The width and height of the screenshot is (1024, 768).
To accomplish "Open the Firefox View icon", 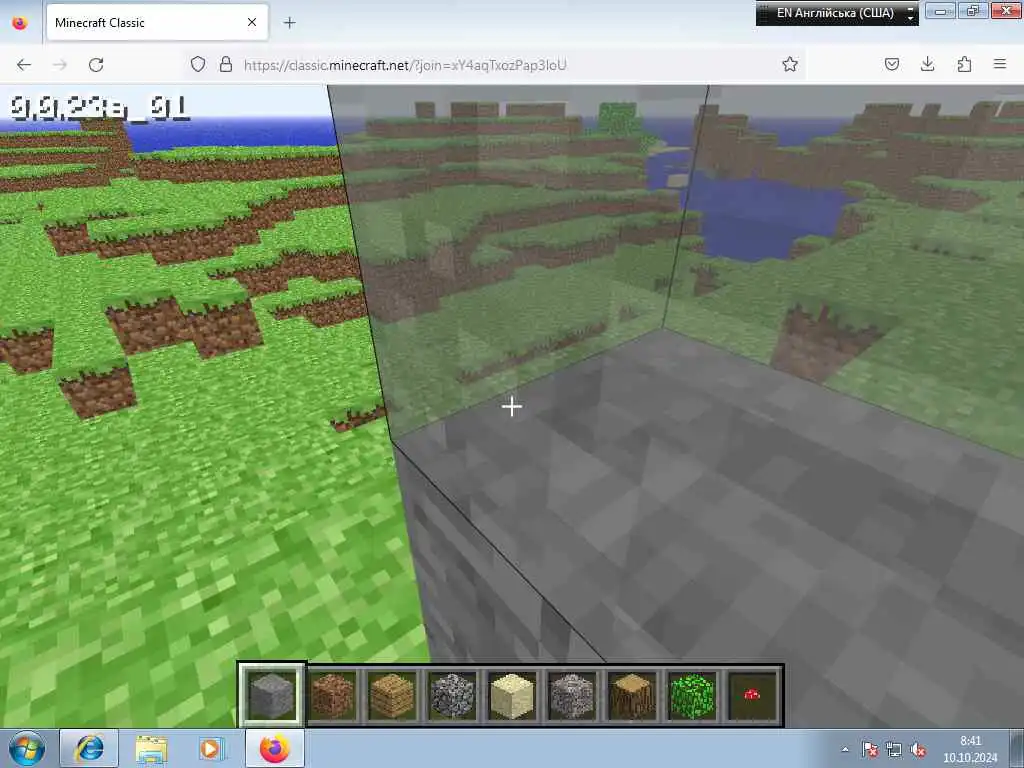I will click(x=20, y=23).
